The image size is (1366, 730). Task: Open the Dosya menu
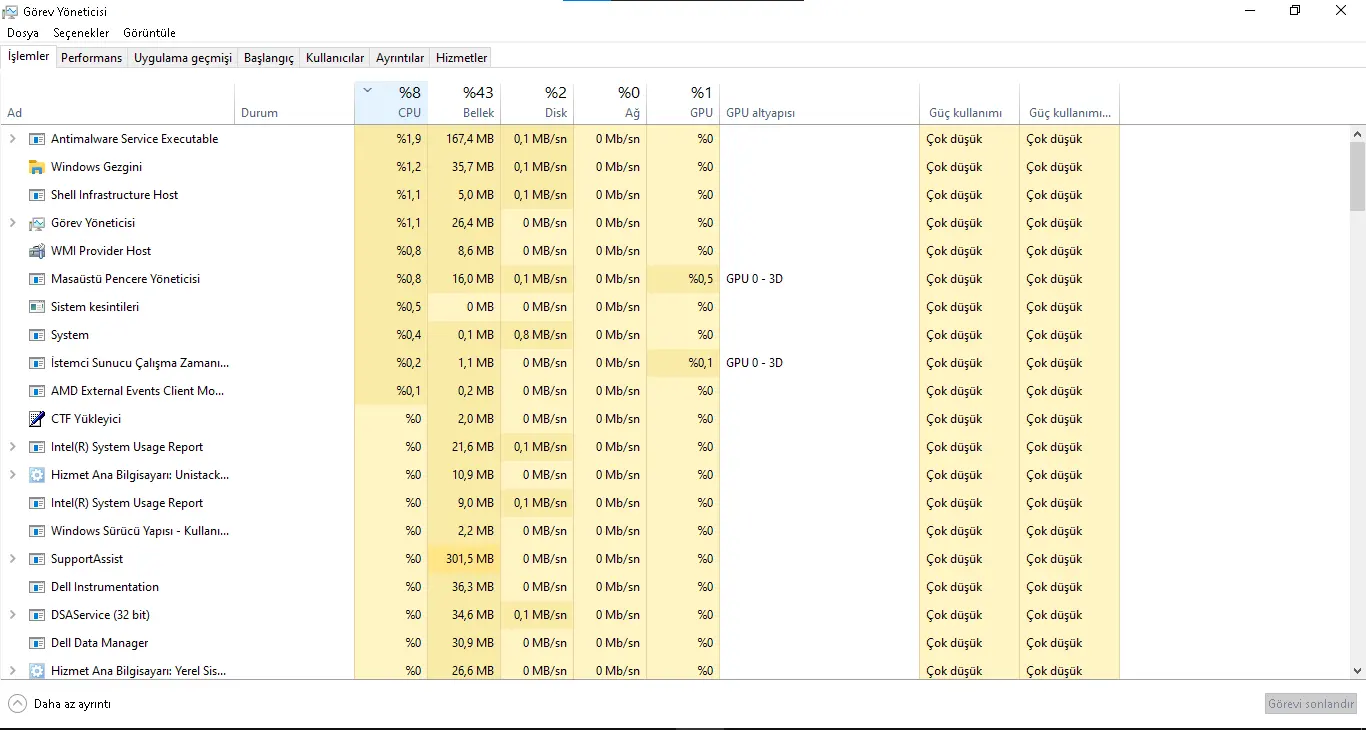23,33
